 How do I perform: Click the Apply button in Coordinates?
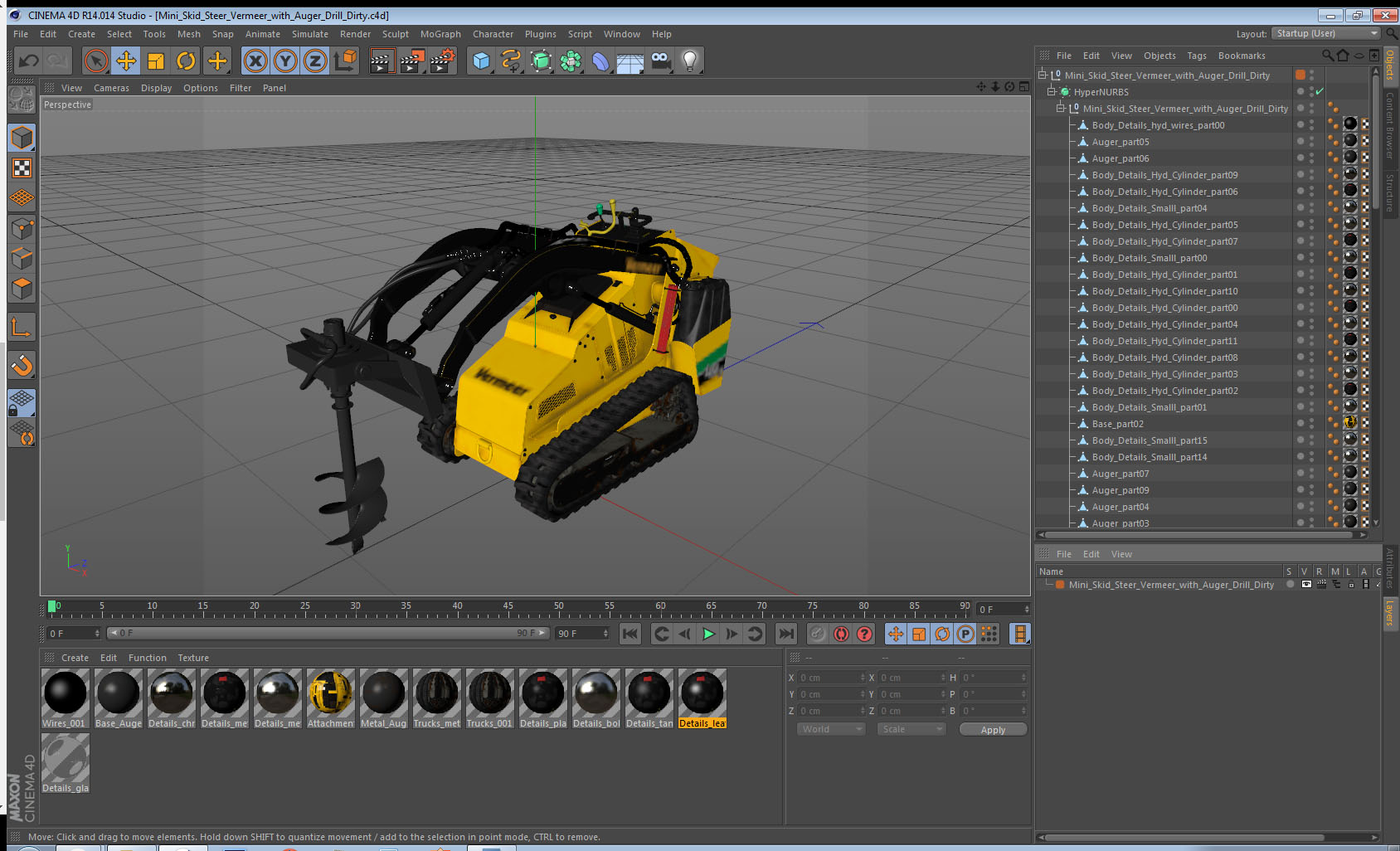[x=993, y=730]
